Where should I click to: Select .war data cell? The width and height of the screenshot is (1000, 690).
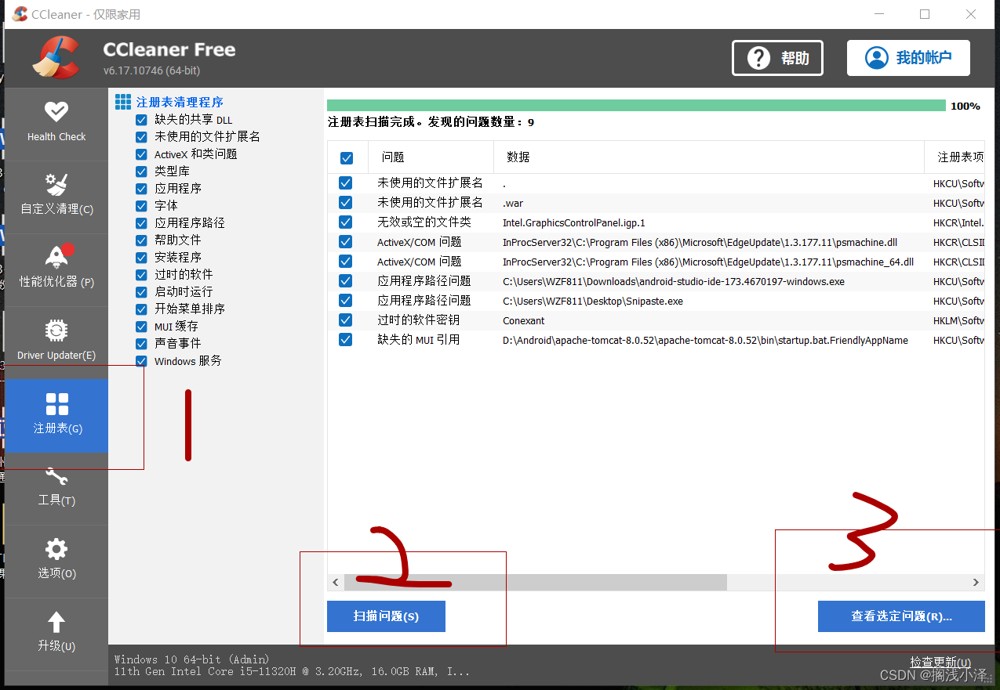[x=513, y=203]
